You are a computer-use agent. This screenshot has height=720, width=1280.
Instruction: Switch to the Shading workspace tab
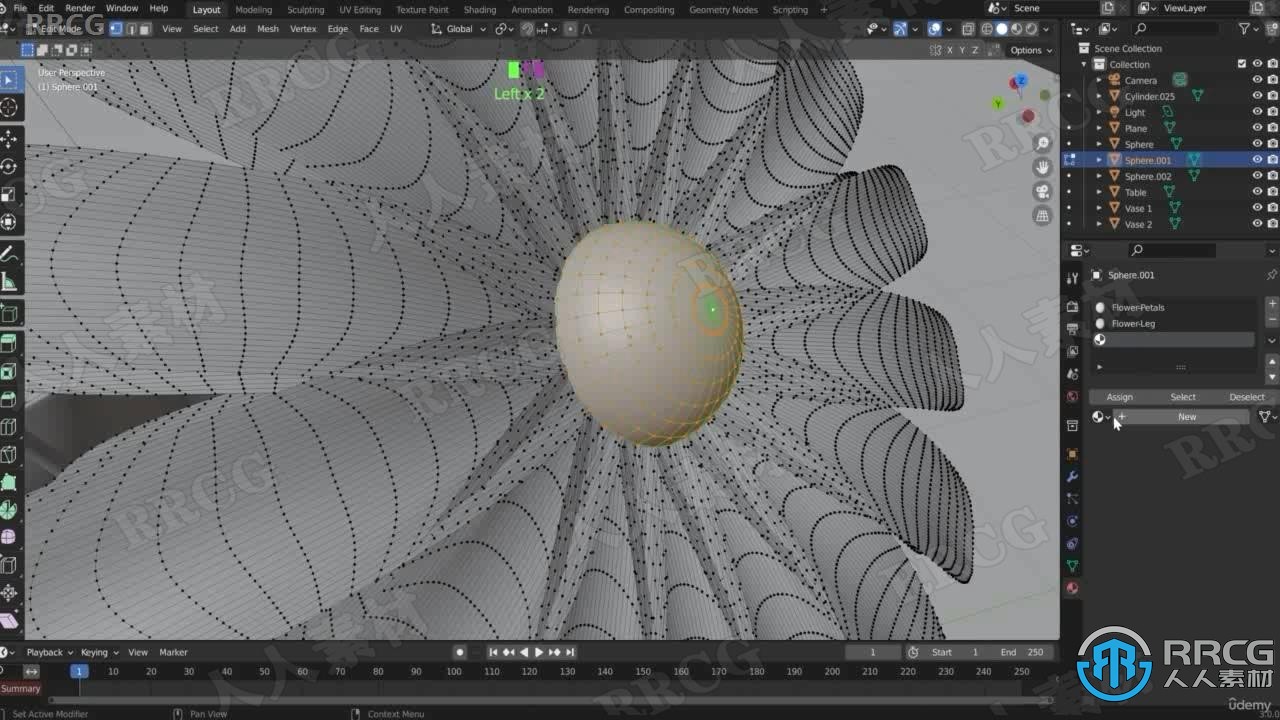click(x=480, y=9)
